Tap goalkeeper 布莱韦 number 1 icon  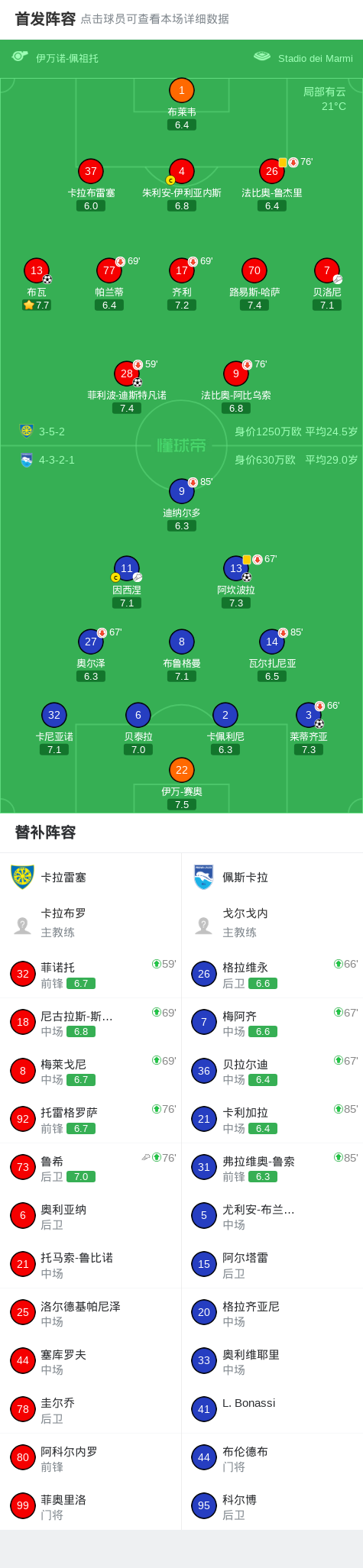click(181, 90)
